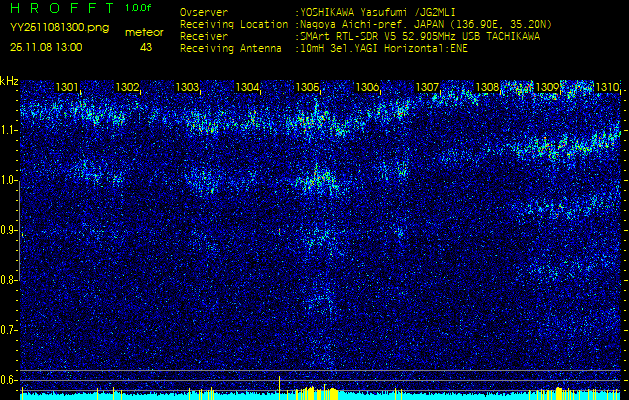Viewport: 629px width, 400px height.
Task: Select the 0.7 kHz frequency axis label
Action: click(x=9, y=330)
